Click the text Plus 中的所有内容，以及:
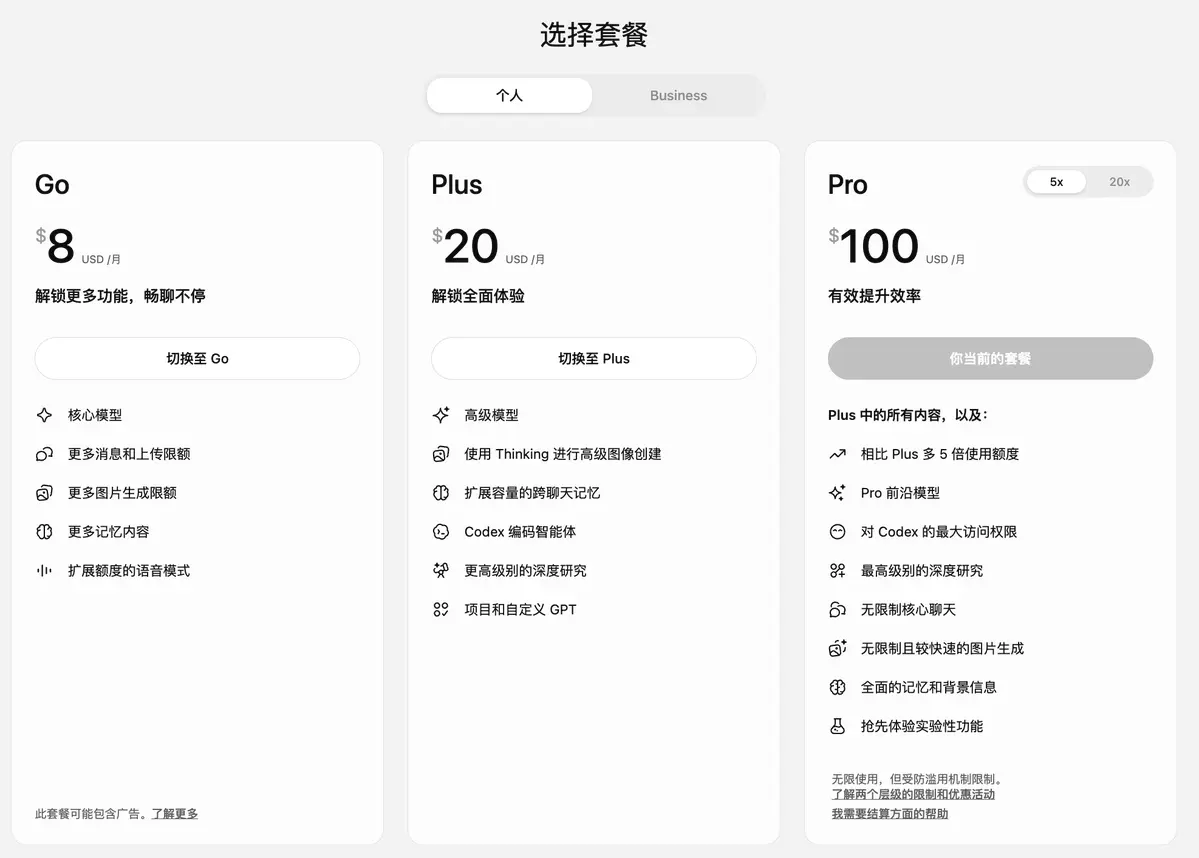This screenshot has width=1199, height=858. [908, 415]
